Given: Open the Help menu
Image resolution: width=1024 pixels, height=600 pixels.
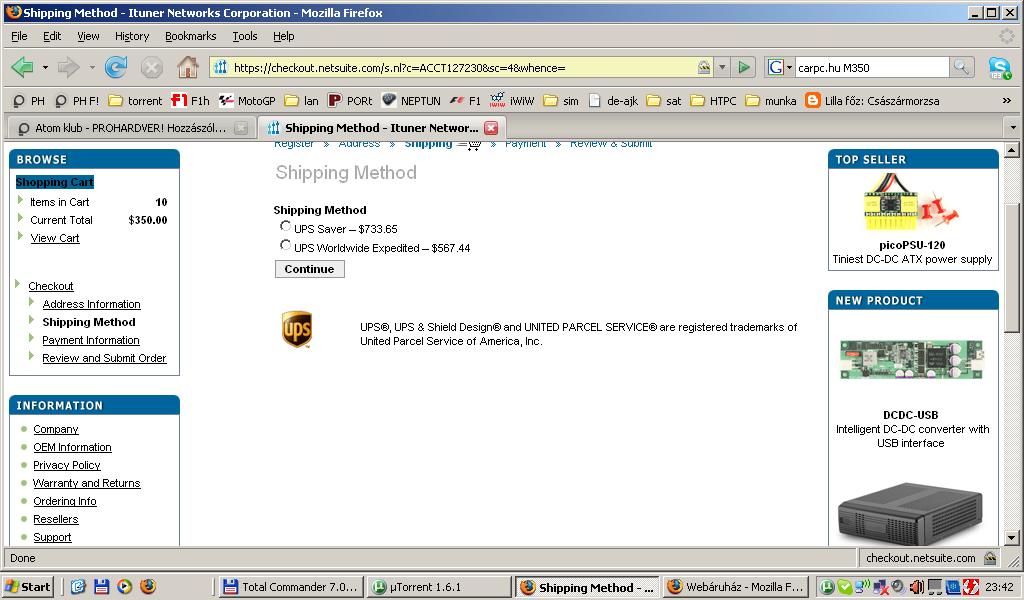Looking at the screenshot, I should point(283,36).
